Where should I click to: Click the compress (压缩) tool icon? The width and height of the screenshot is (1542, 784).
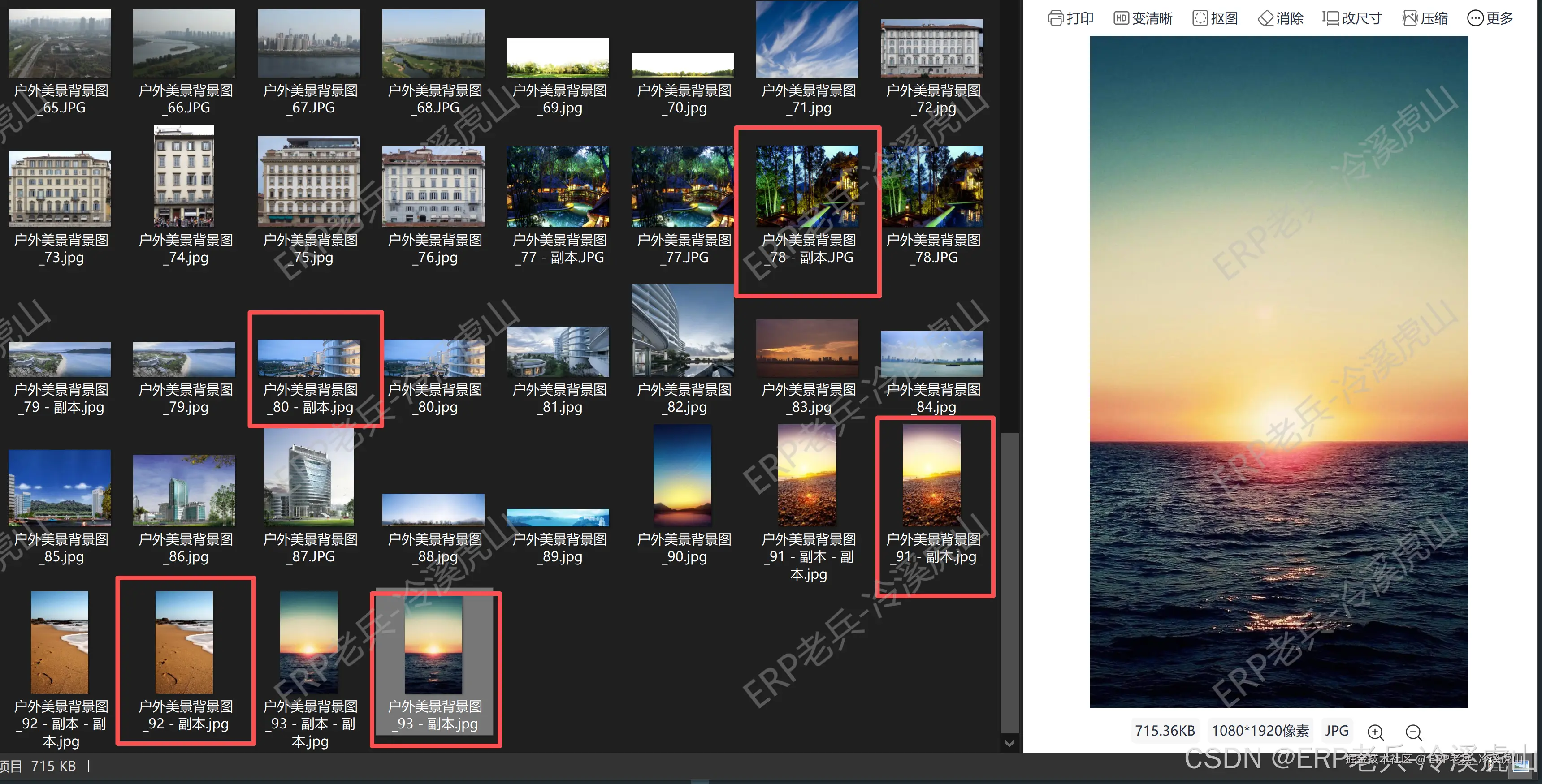[x=1410, y=18]
